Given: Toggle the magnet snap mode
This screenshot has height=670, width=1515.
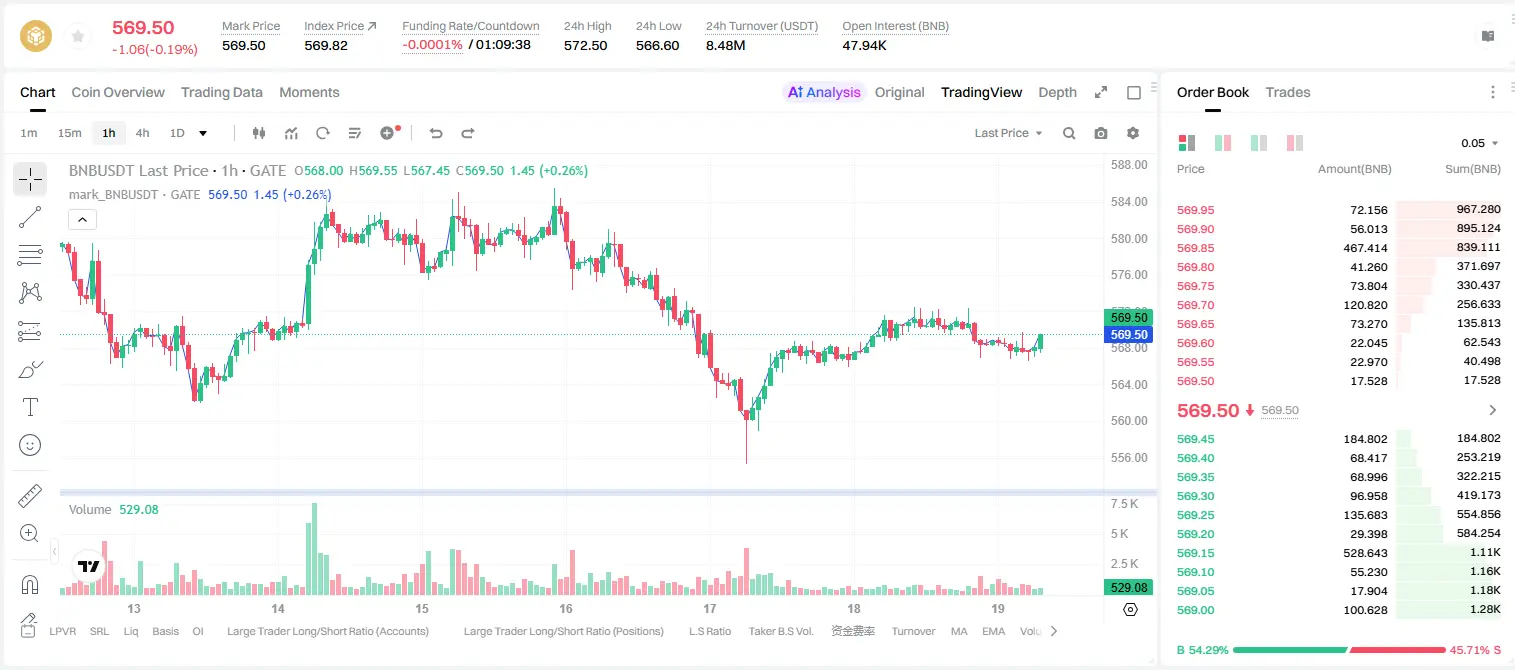Looking at the screenshot, I should pyautogui.click(x=30, y=584).
